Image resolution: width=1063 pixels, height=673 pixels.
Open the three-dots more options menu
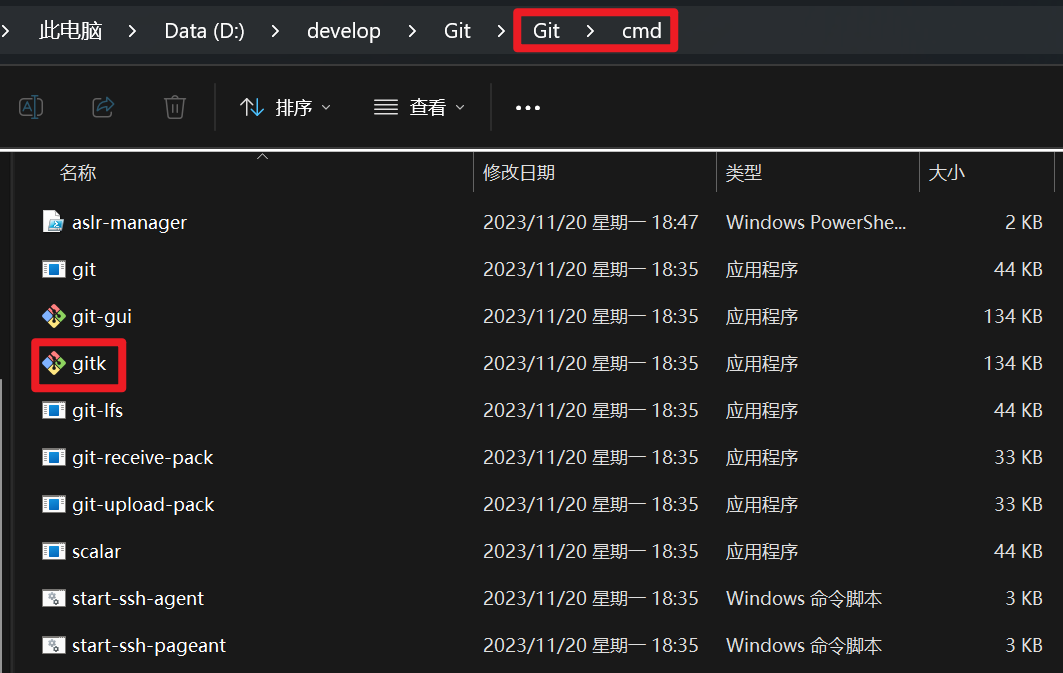tap(527, 107)
